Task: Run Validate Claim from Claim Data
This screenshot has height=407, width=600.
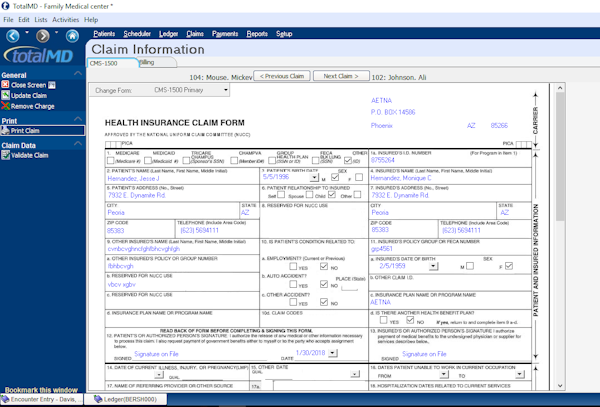Action: click(x=7, y=156)
